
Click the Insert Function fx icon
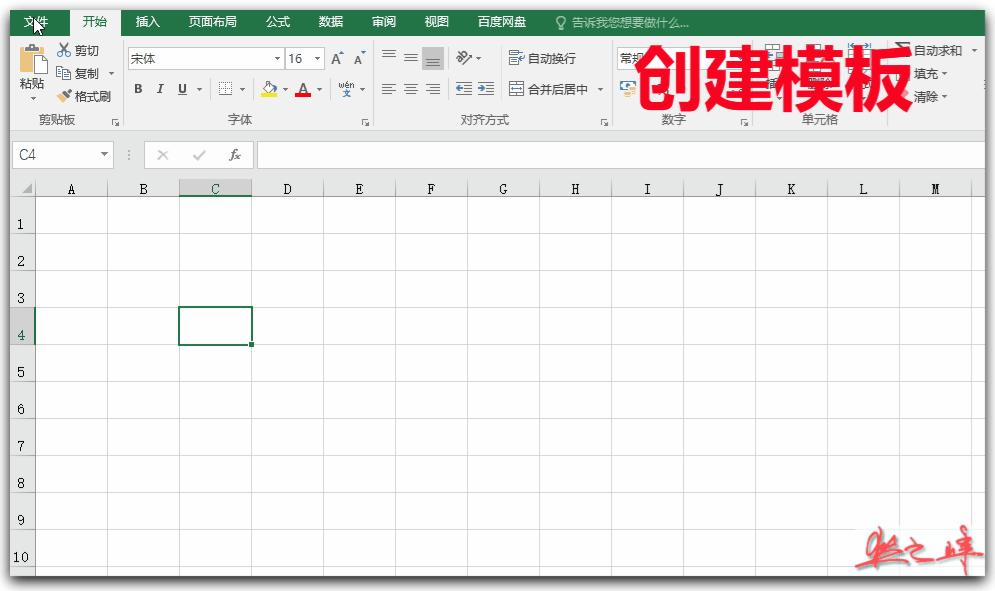point(237,155)
